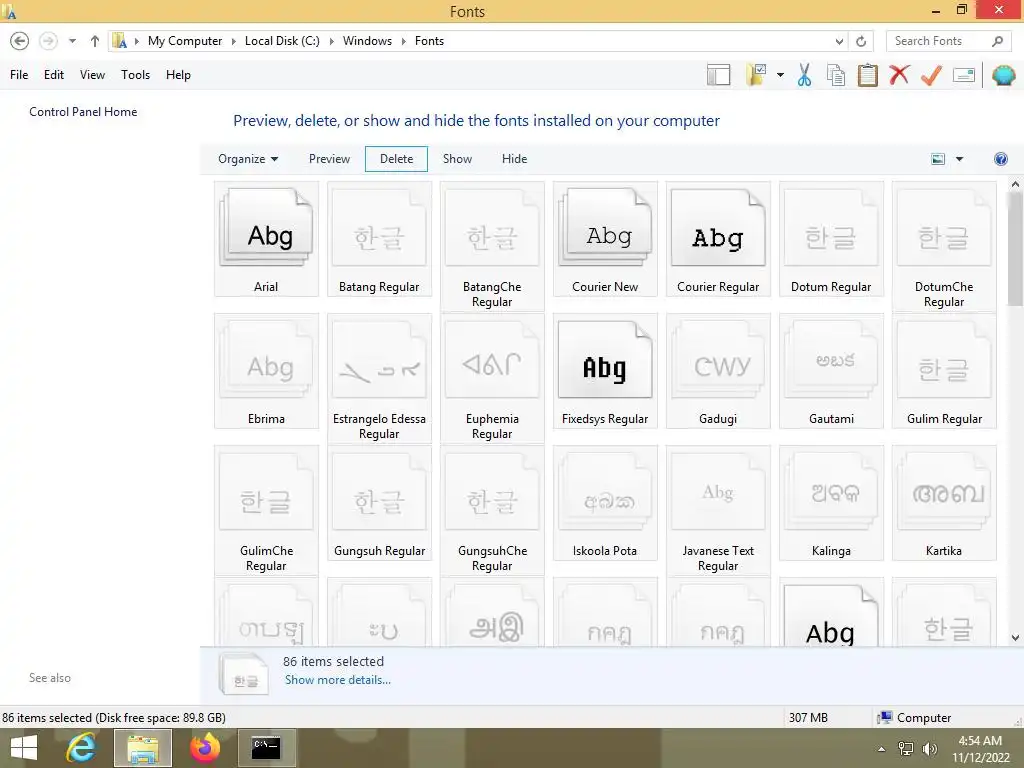Screen dimensions: 1024x768
Task: Open the Tools menu
Action: (x=135, y=75)
